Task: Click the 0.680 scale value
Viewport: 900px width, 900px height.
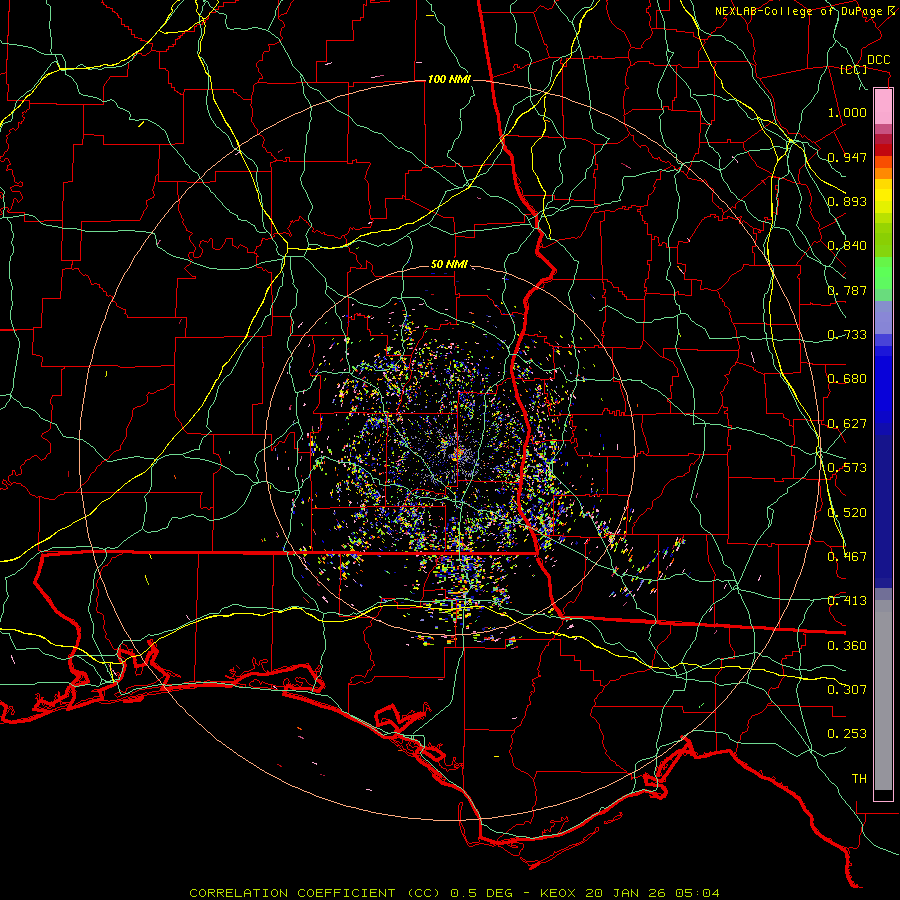Action: click(847, 379)
